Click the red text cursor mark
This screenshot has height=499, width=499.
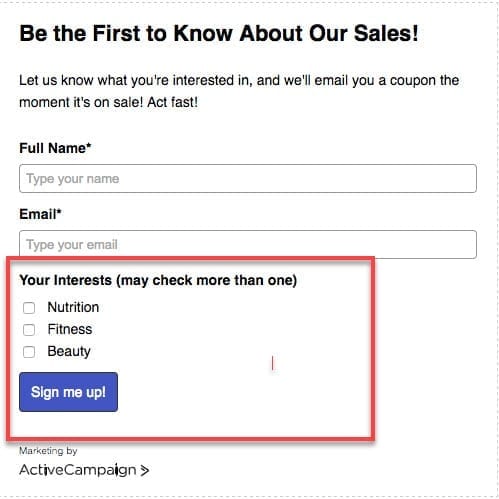[x=272, y=363]
